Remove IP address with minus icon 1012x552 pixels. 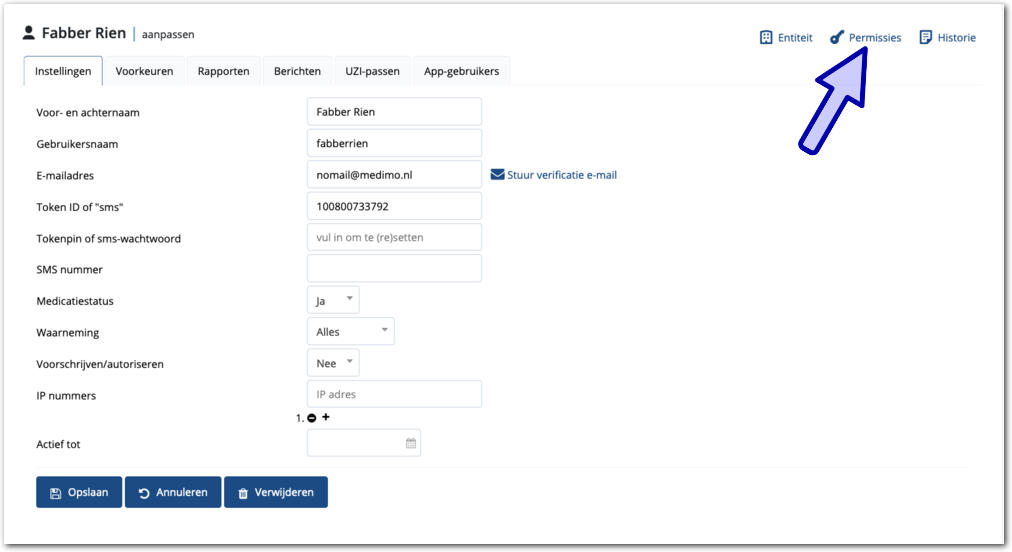tap(312, 418)
